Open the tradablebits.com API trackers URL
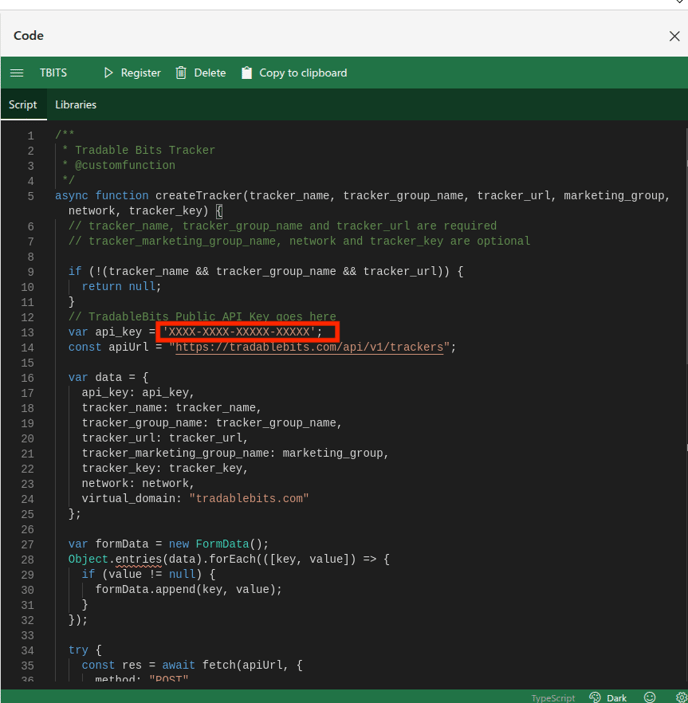688x703 pixels. click(x=309, y=347)
